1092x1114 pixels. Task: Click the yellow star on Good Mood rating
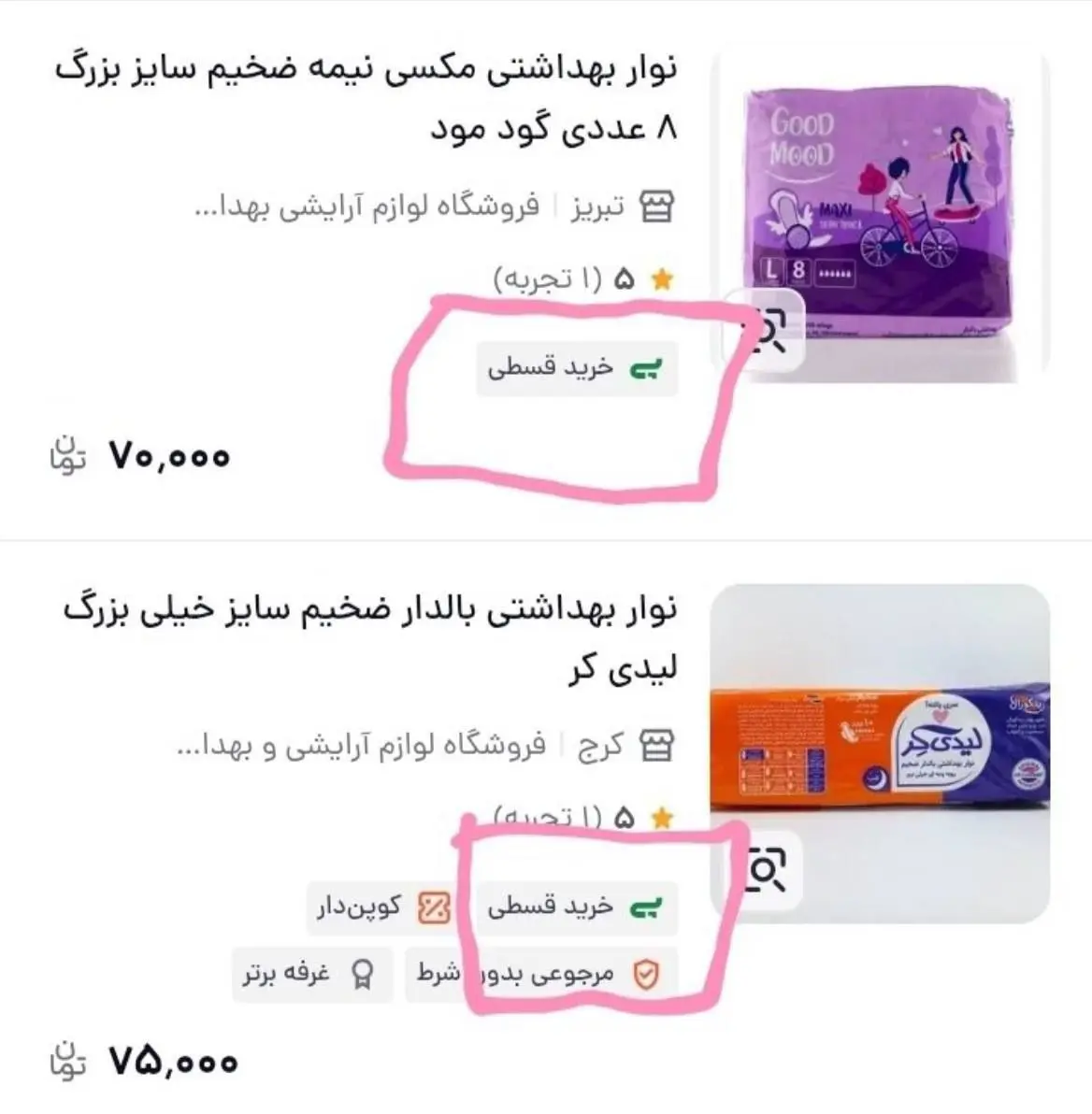coord(662,280)
